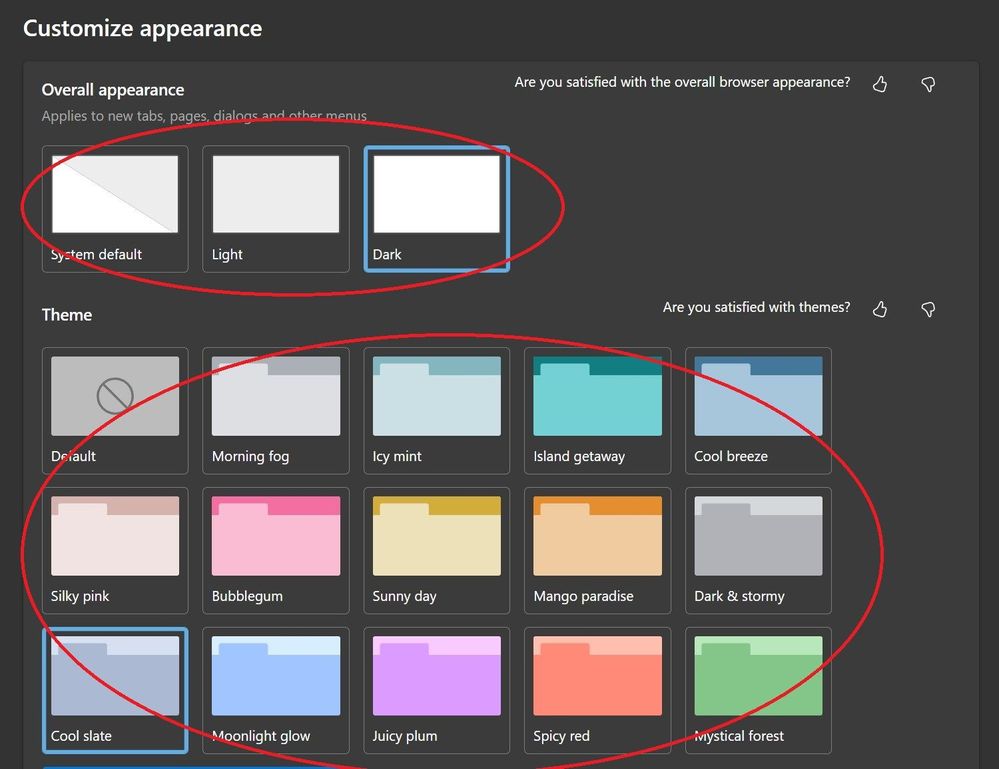This screenshot has width=999, height=769.
Task: Click 'Are you satisfied with the overall browser appearance?' text
Action: (682, 82)
